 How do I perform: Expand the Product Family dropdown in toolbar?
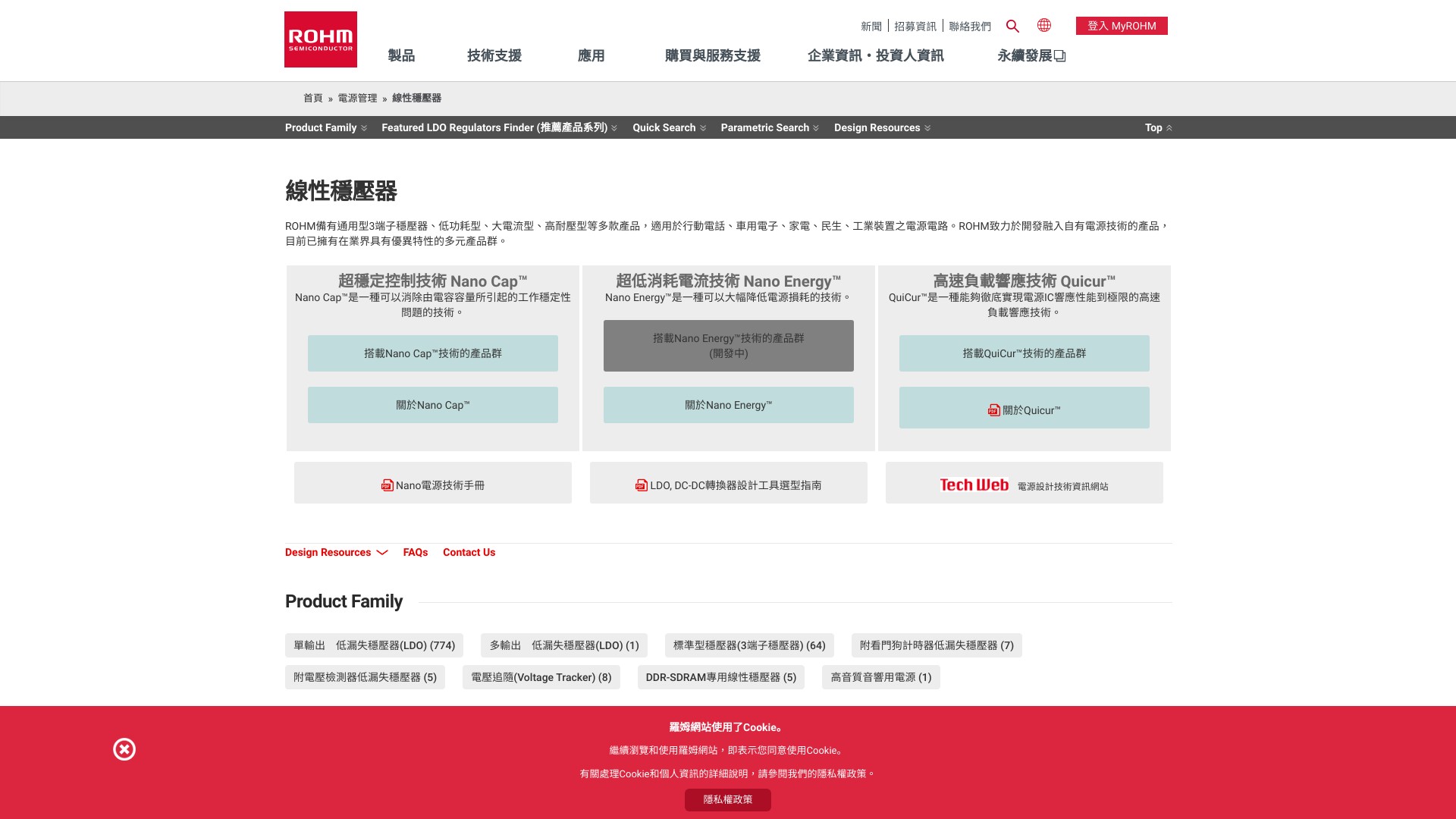click(x=326, y=127)
